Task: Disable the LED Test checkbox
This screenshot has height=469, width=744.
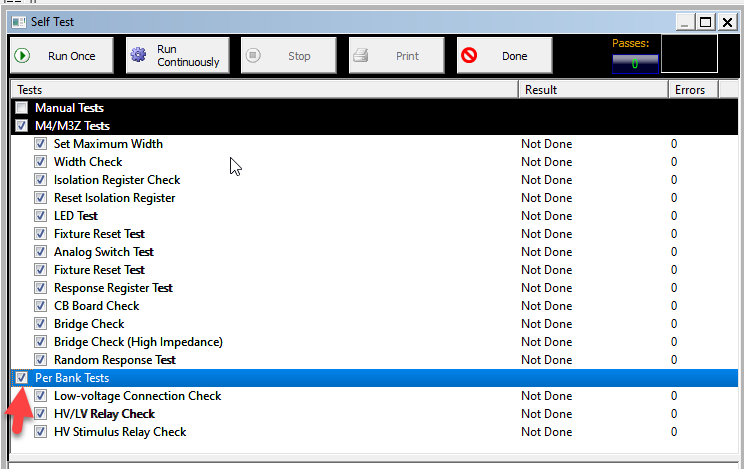Action: [x=41, y=216]
